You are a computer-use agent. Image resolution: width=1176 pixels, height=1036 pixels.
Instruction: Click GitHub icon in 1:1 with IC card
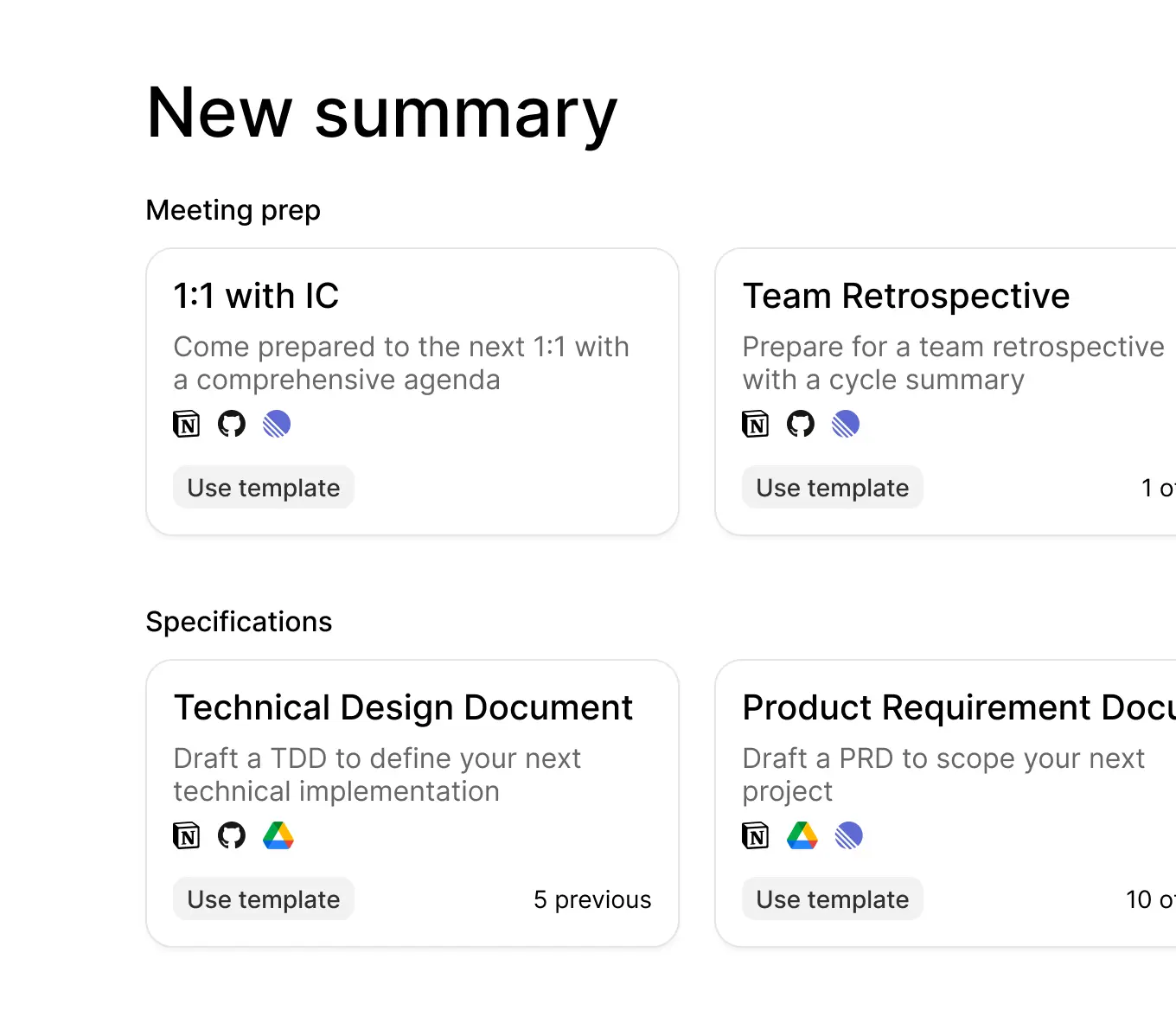[x=232, y=424]
